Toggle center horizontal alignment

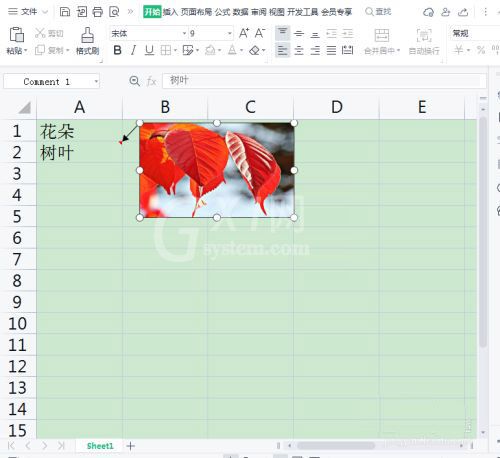click(x=299, y=50)
